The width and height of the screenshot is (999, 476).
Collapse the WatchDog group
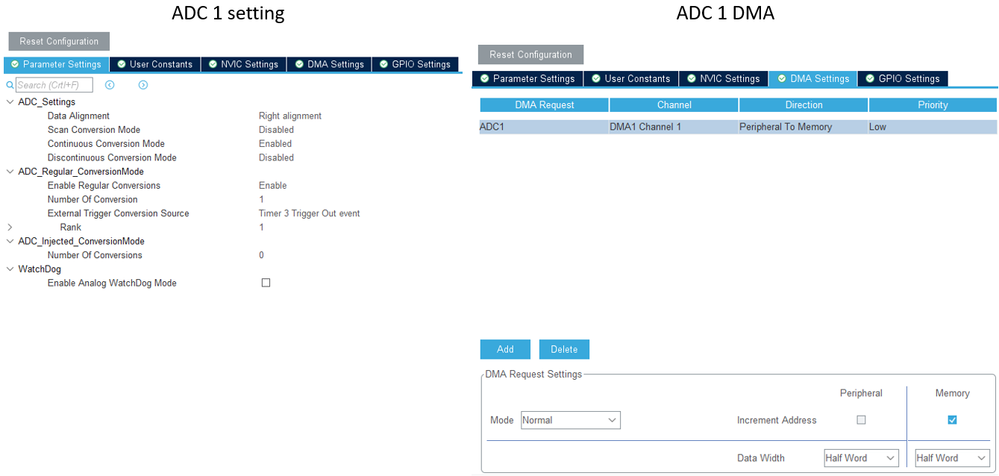pyautogui.click(x=10, y=269)
